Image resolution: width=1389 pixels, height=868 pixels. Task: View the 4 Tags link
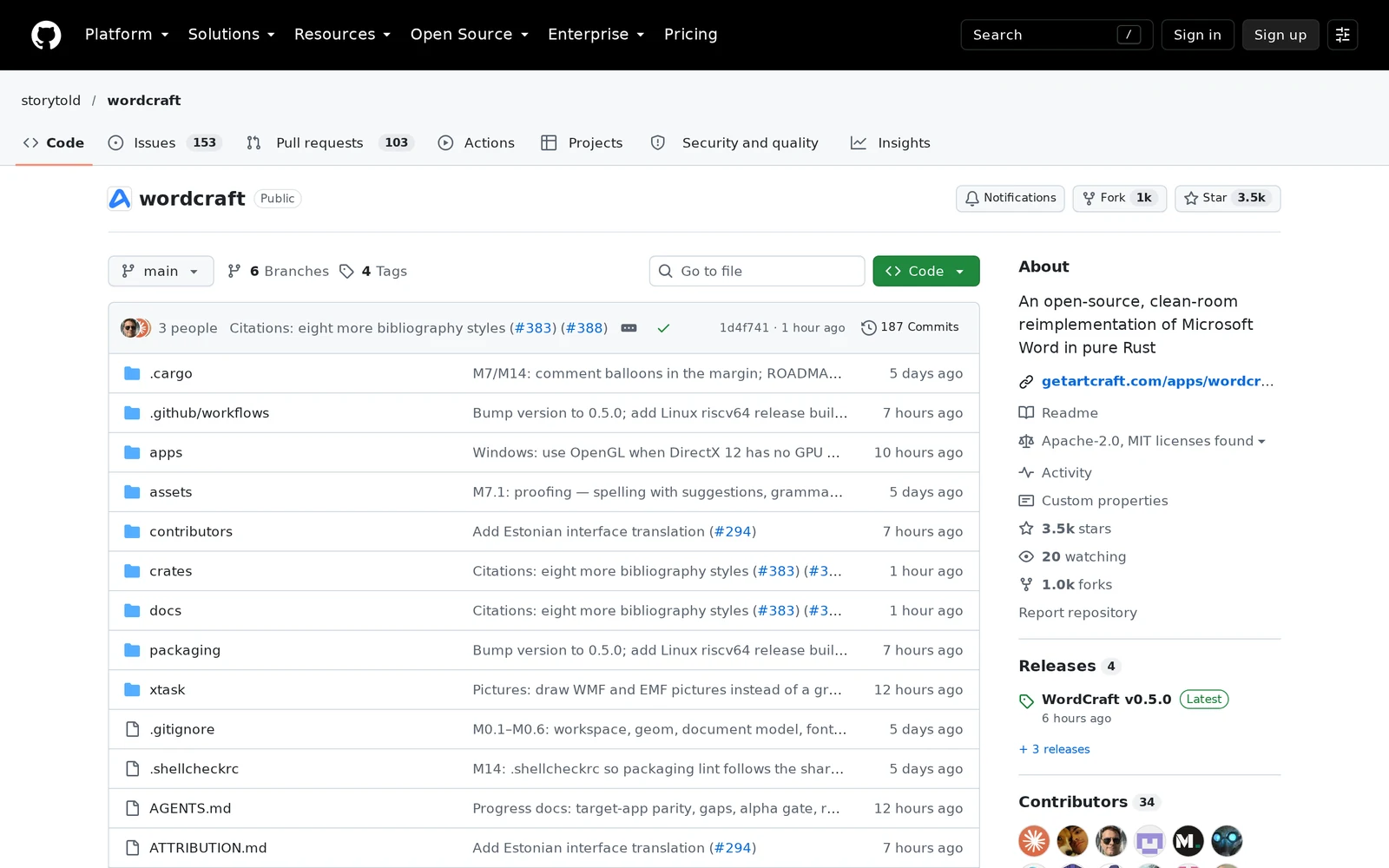click(373, 271)
